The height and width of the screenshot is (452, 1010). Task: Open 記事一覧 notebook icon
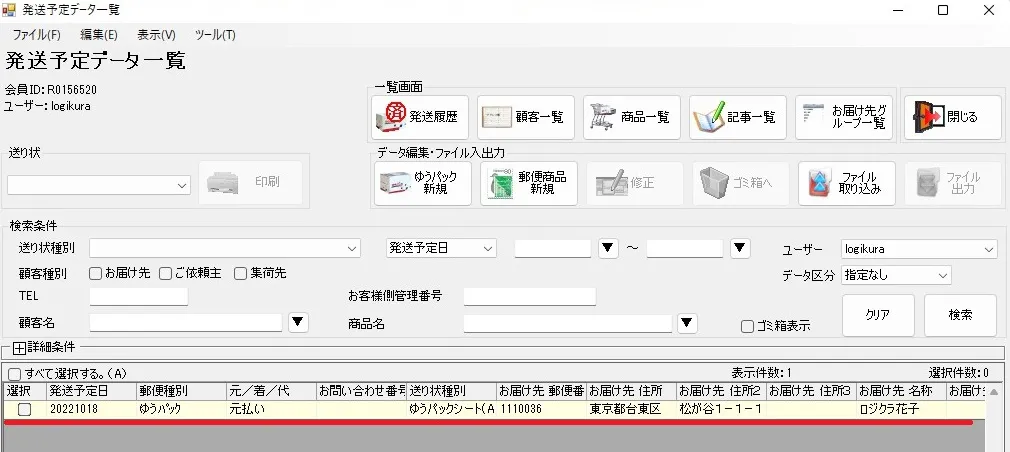coord(709,117)
